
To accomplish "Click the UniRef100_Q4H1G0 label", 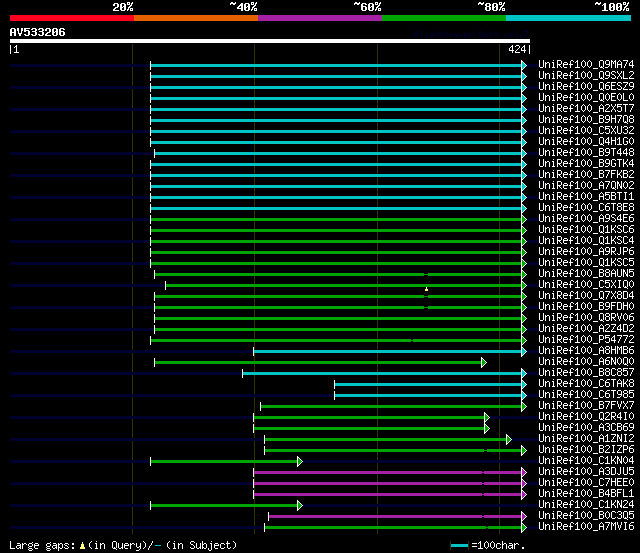I will click(586, 142).
